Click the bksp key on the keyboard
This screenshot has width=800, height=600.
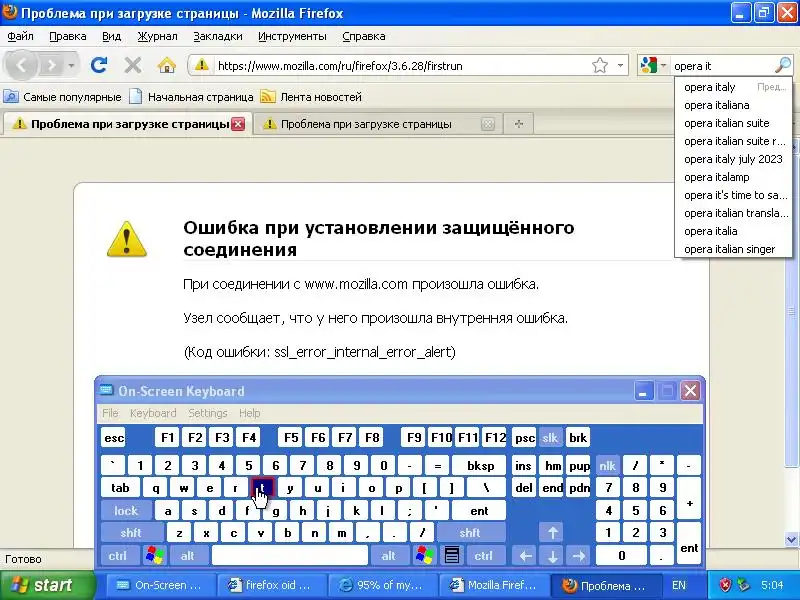click(480, 465)
